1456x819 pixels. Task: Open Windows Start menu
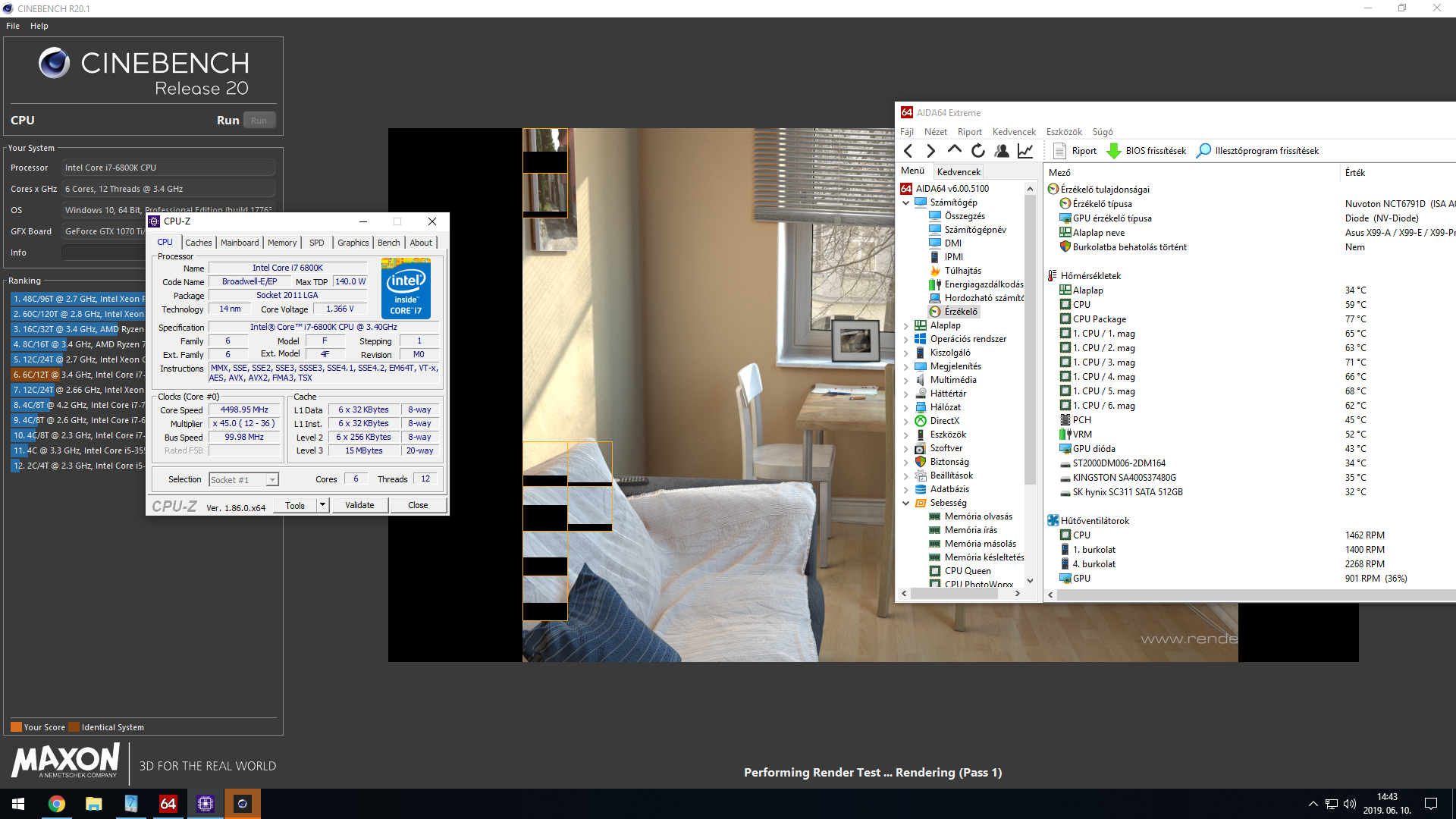click(18, 804)
